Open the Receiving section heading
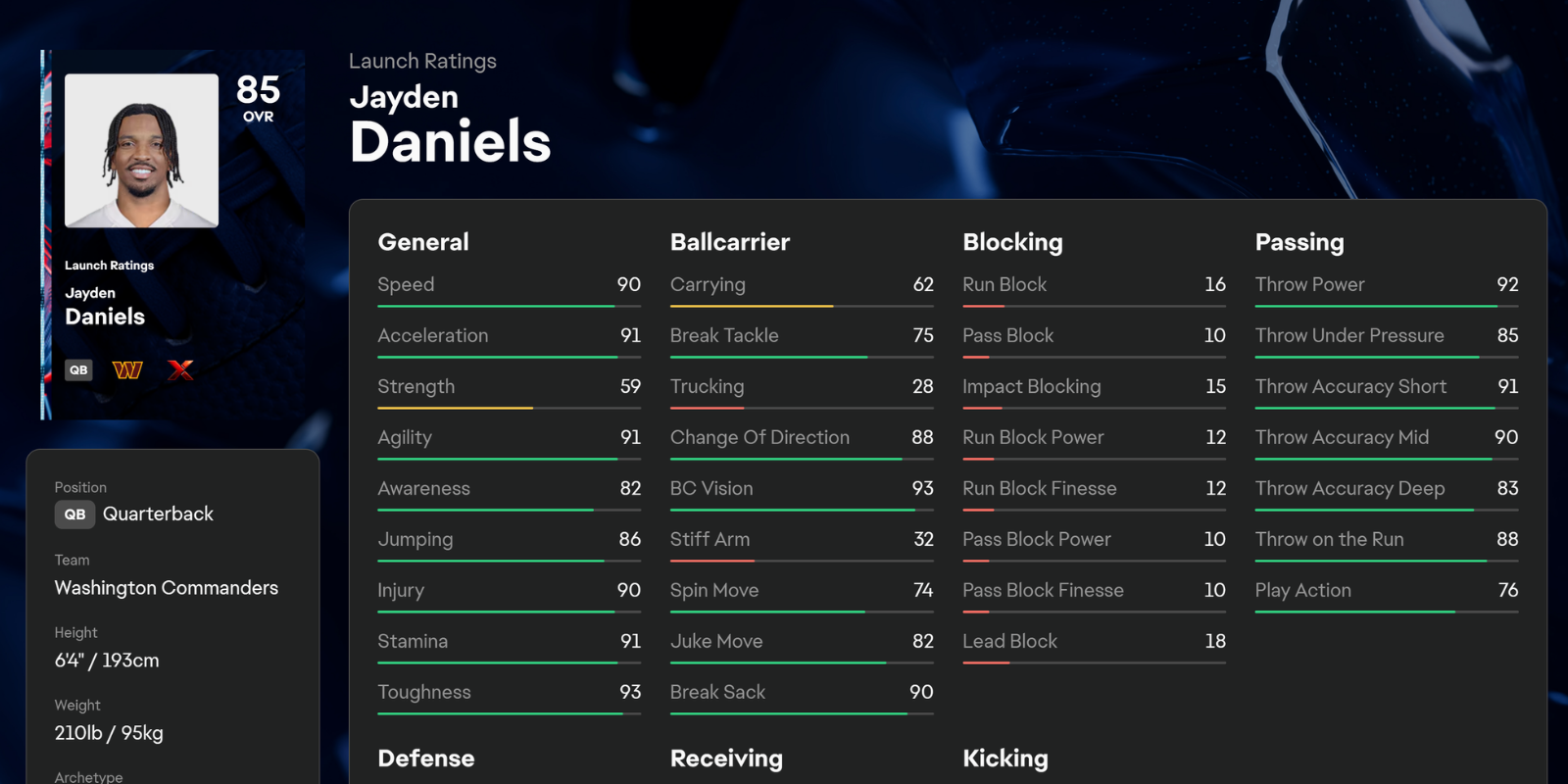This screenshot has width=1568, height=784. coord(726,759)
